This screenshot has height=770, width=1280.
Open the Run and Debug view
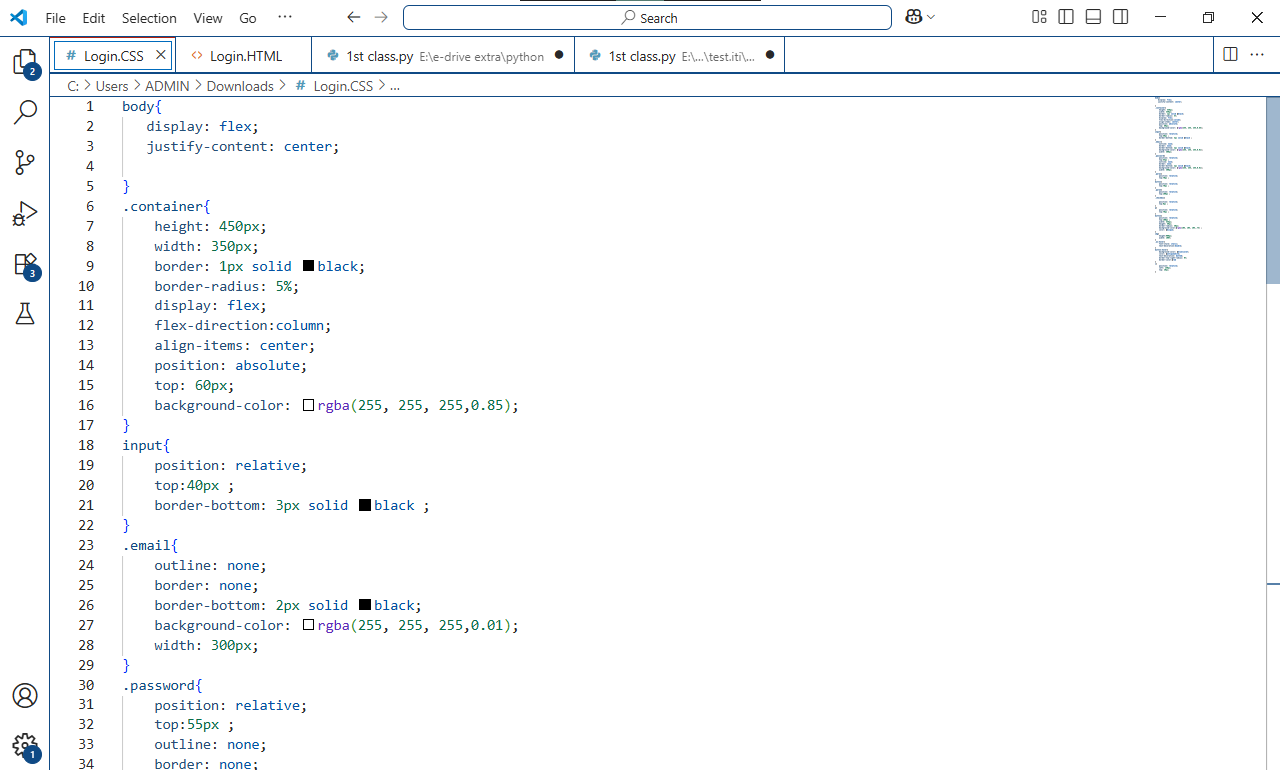[x=25, y=213]
